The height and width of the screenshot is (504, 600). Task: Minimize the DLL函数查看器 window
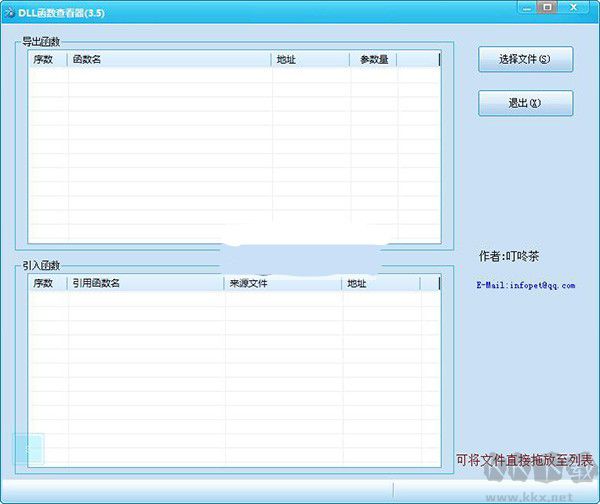point(527,8)
